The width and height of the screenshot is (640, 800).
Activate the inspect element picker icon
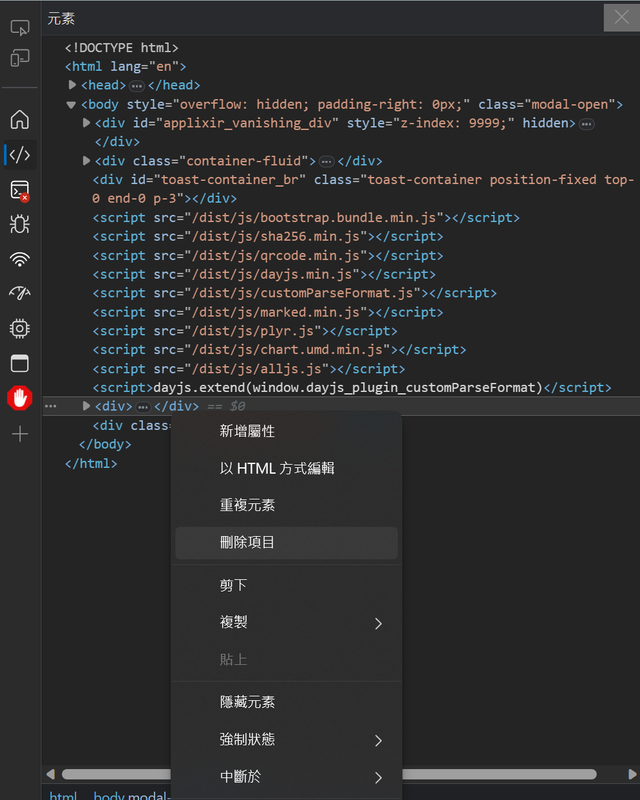coord(20,28)
